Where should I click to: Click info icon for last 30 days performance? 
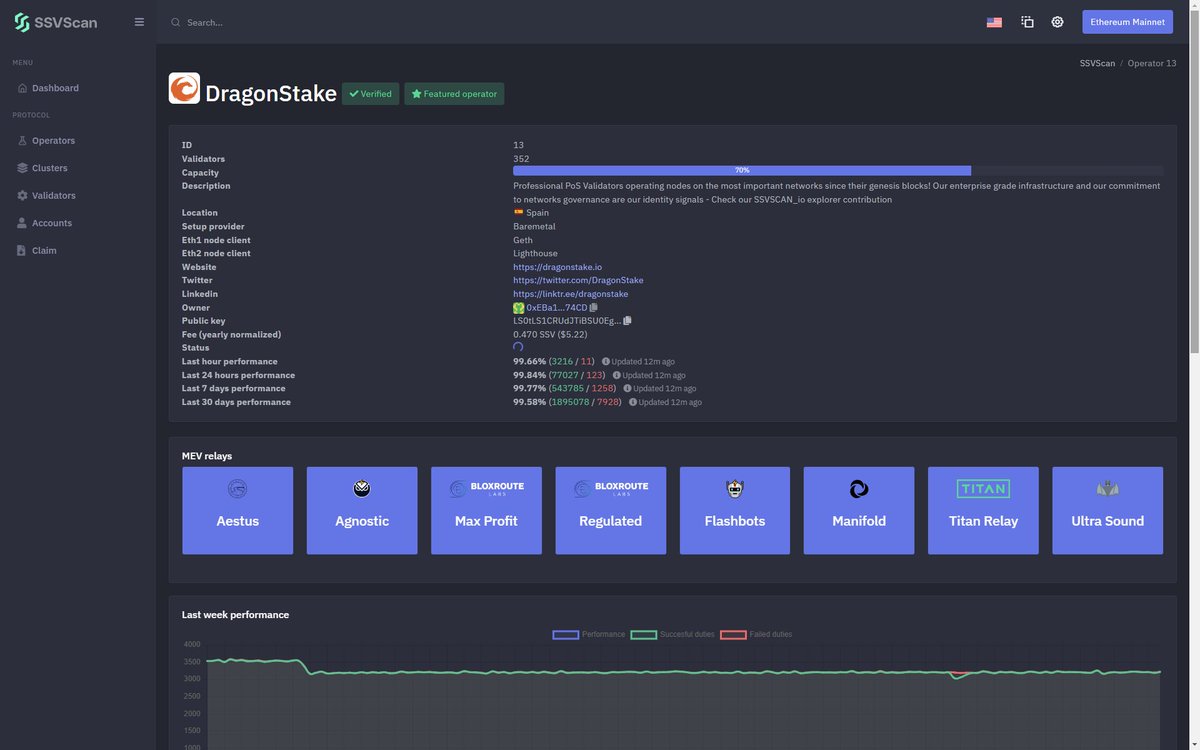point(633,402)
